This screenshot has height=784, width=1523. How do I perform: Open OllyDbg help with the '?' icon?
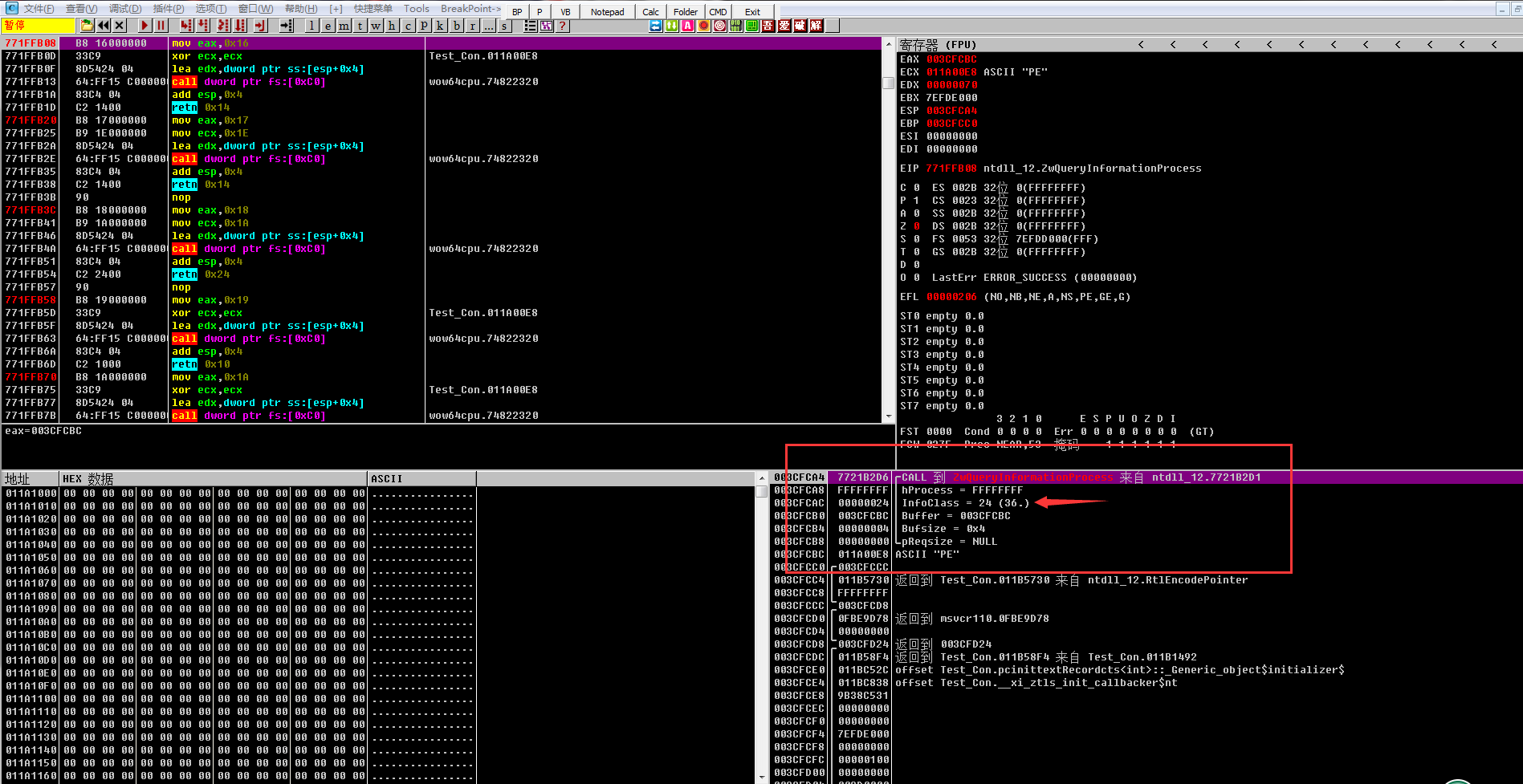click(562, 26)
